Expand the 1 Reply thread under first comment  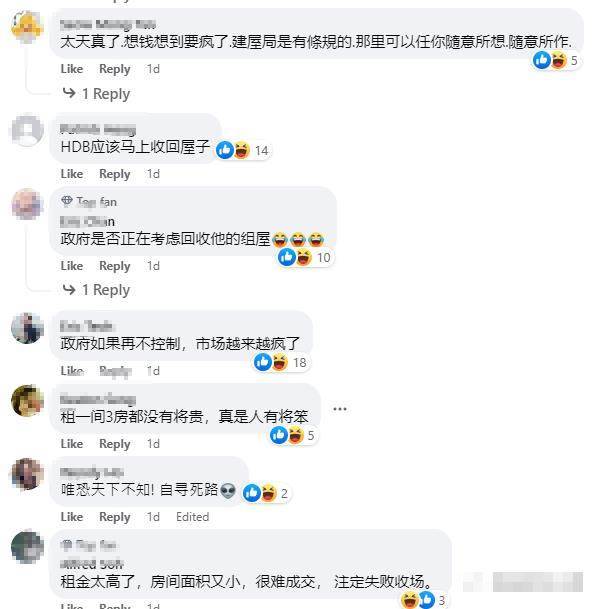click(x=96, y=94)
